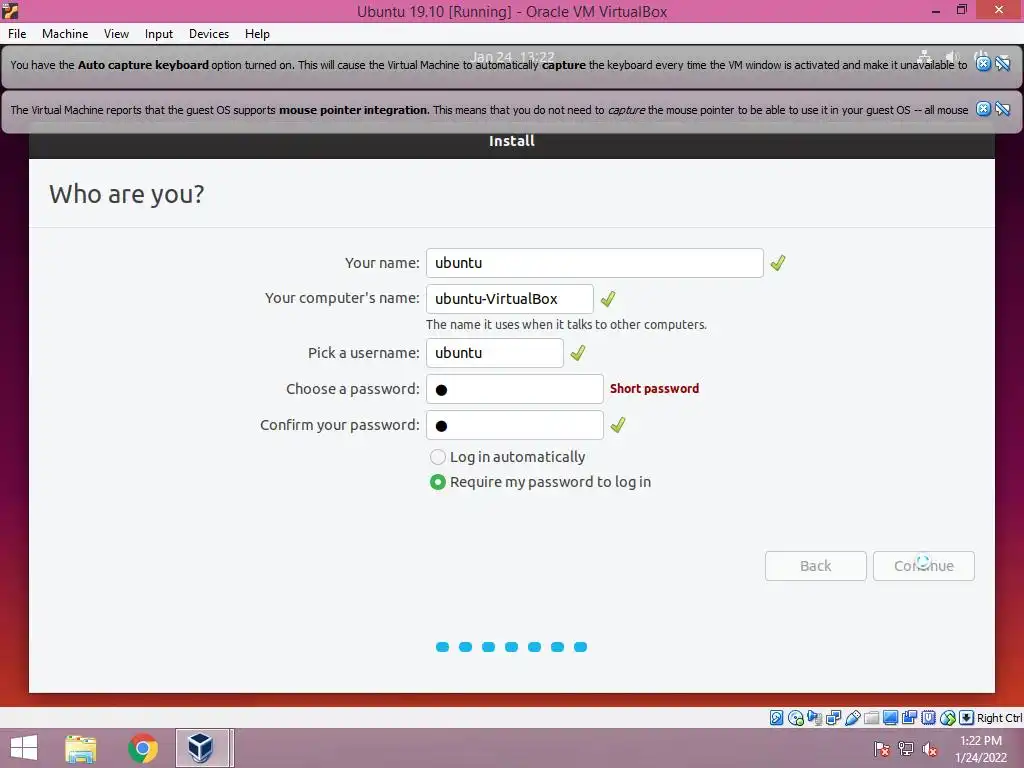Open the File menu

pyautogui.click(x=17, y=34)
